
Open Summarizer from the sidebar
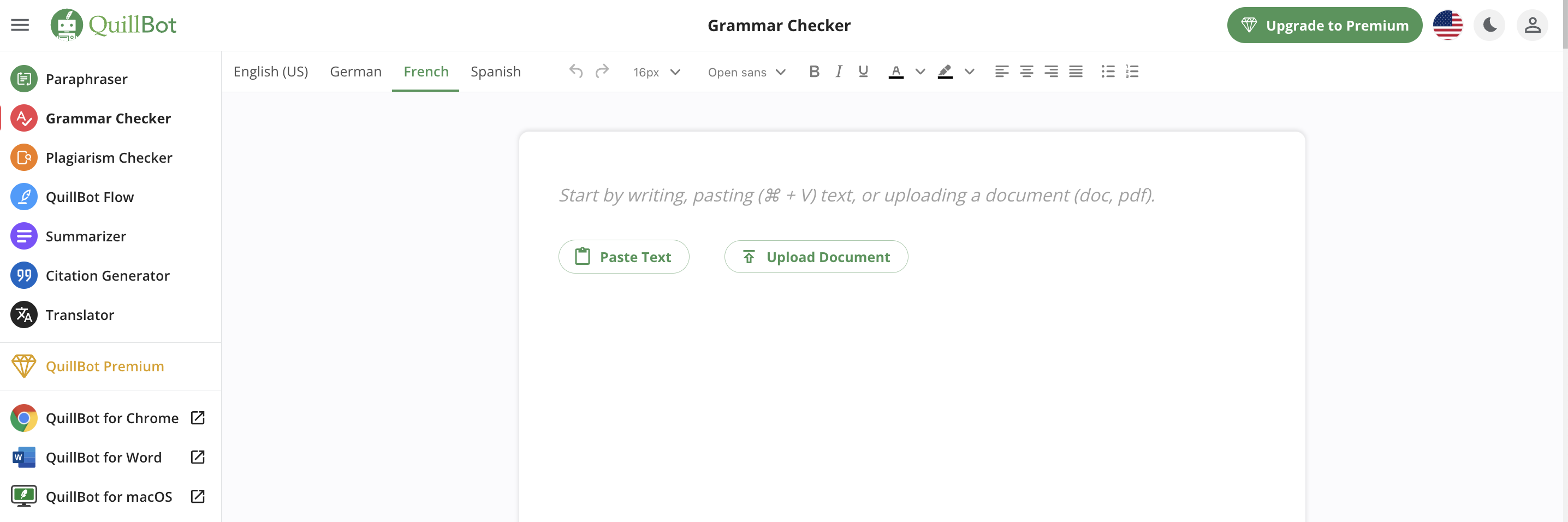pos(111,236)
